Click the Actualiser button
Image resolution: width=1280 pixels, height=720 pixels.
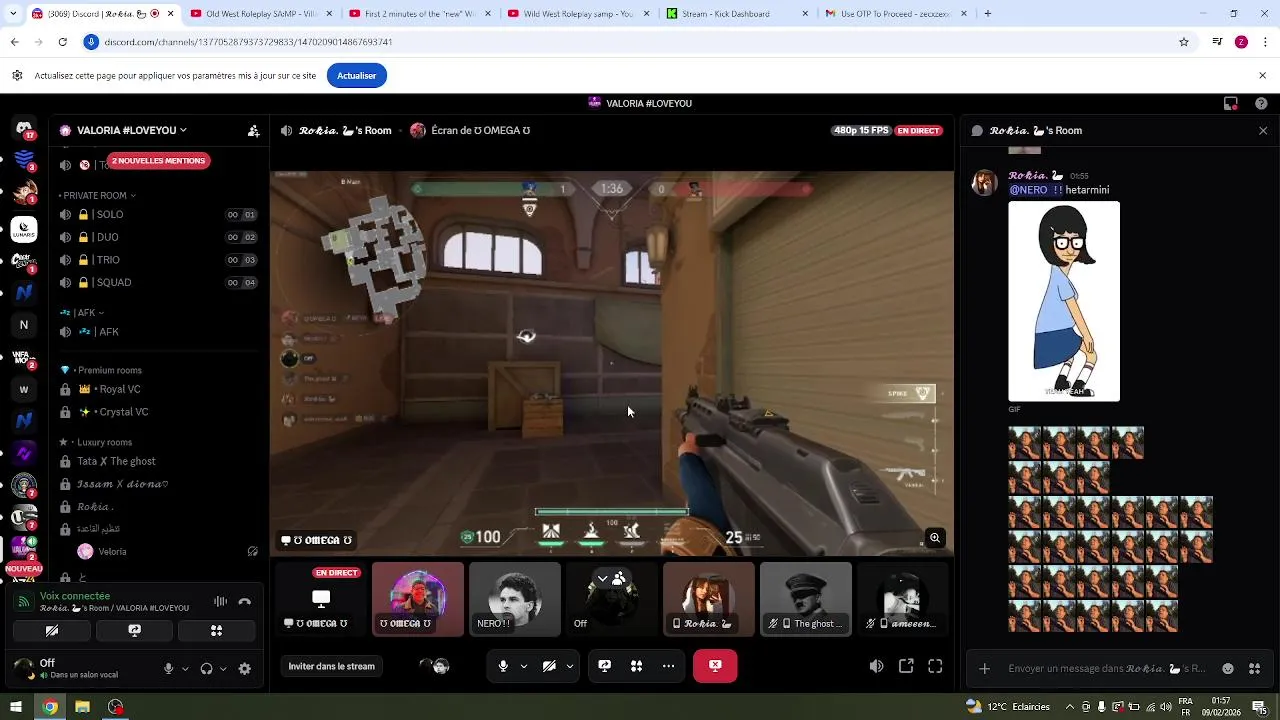357,76
